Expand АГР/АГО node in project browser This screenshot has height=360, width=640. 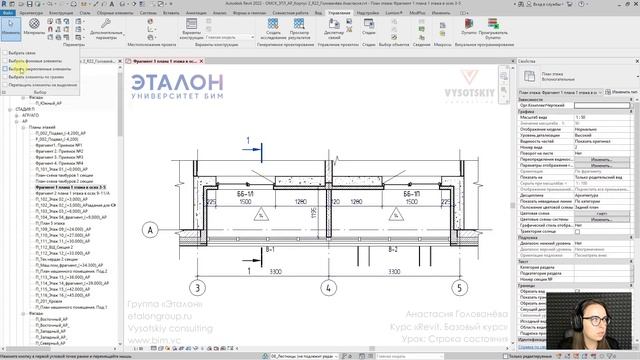pyautogui.click(x=17, y=116)
